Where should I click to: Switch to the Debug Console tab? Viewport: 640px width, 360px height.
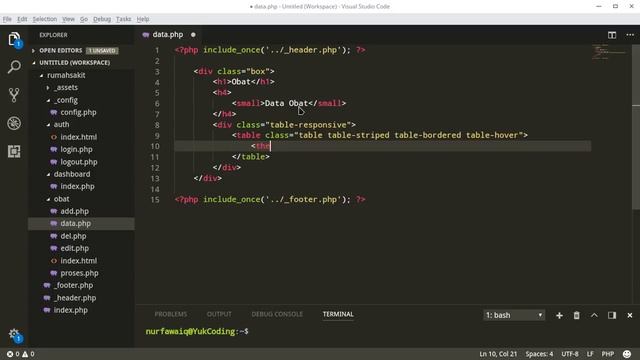[277, 314]
